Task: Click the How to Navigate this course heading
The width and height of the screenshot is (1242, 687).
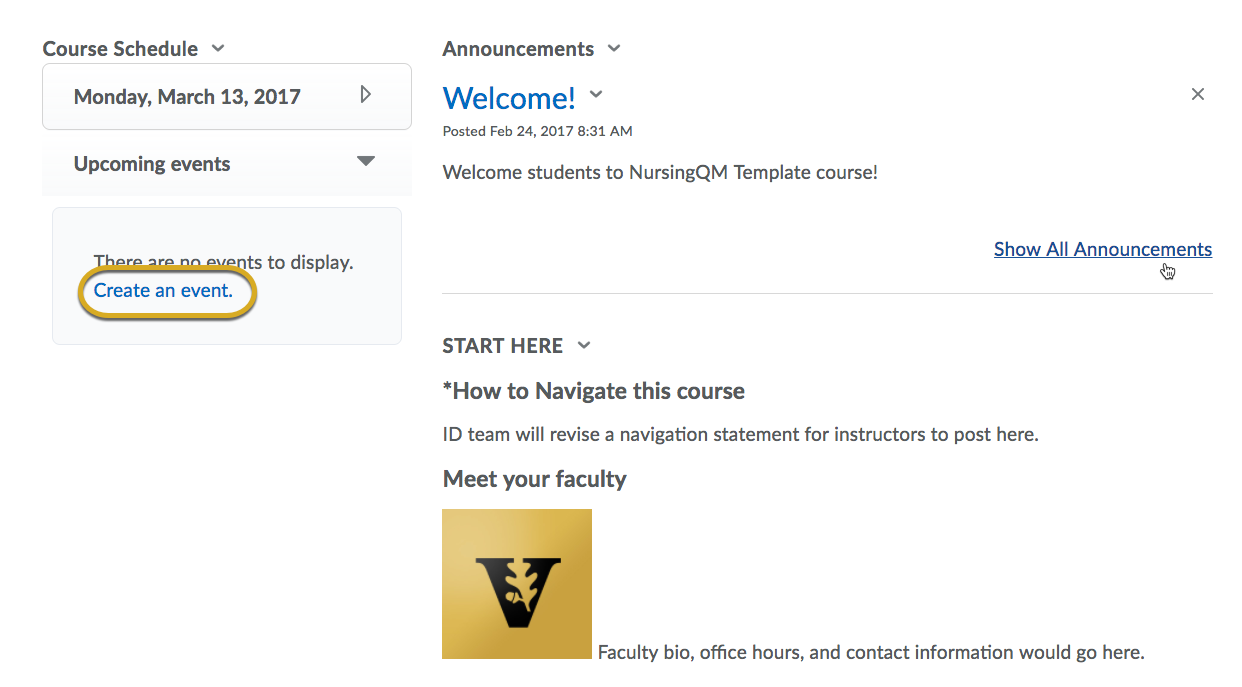Action: coord(594,391)
